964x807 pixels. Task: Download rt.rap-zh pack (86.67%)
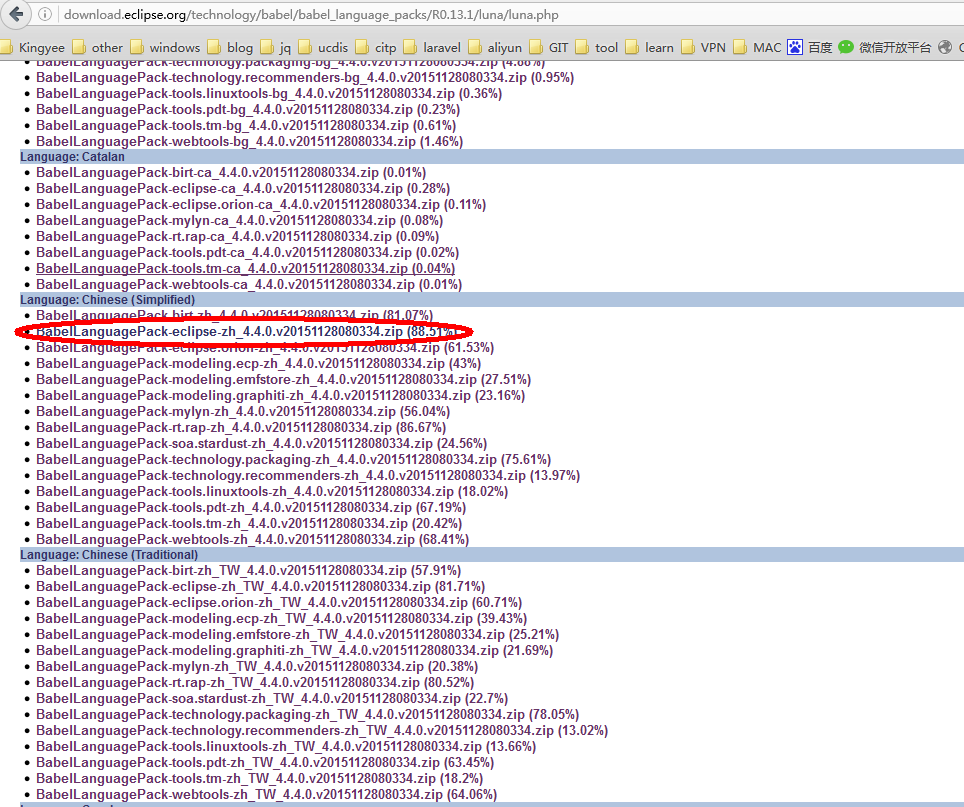coord(241,427)
